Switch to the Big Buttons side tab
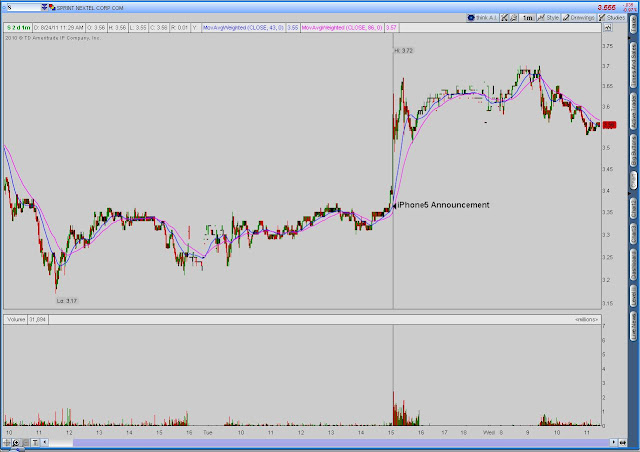The width and height of the screenshot is (640, 452). coord(633,151)
